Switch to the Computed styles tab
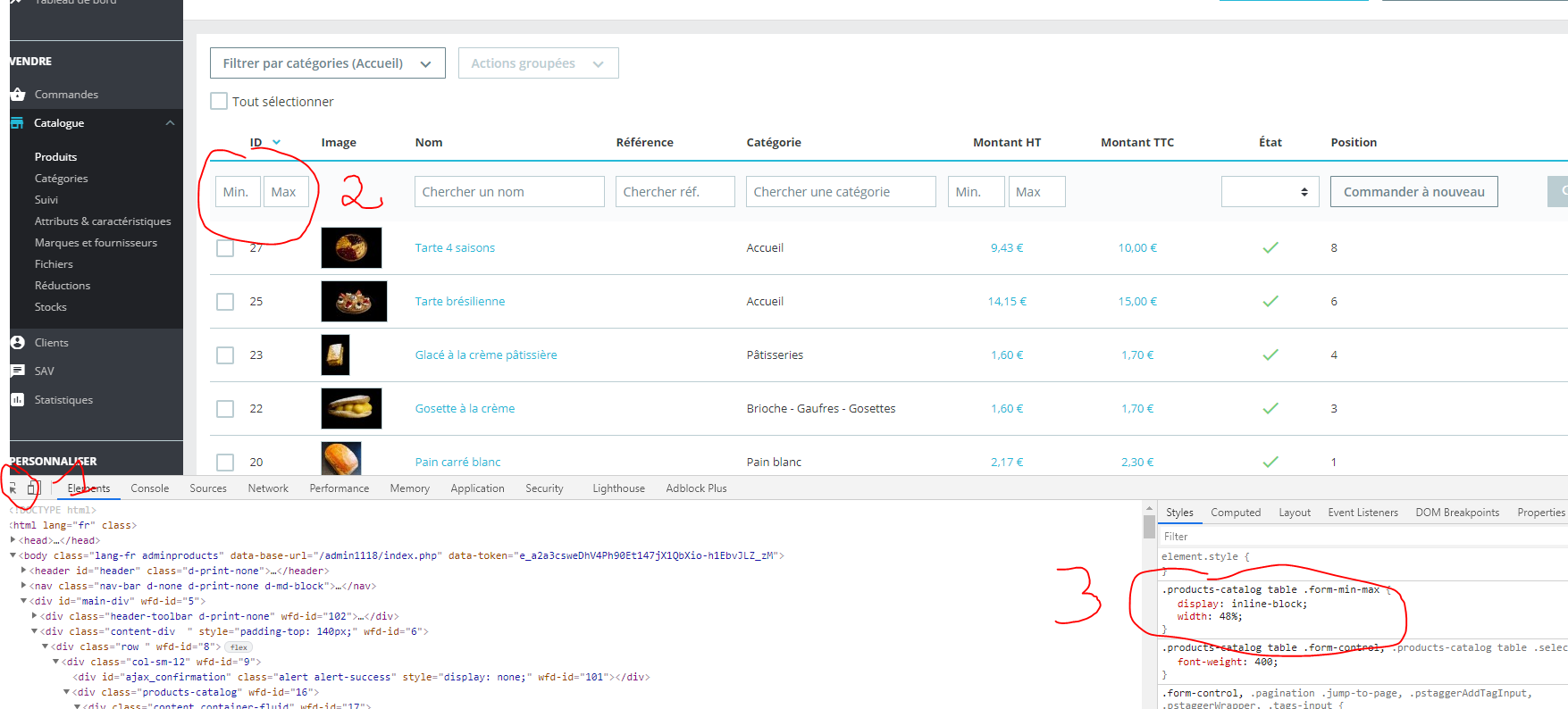The image size is (1568, 709). click(1236, 513)
